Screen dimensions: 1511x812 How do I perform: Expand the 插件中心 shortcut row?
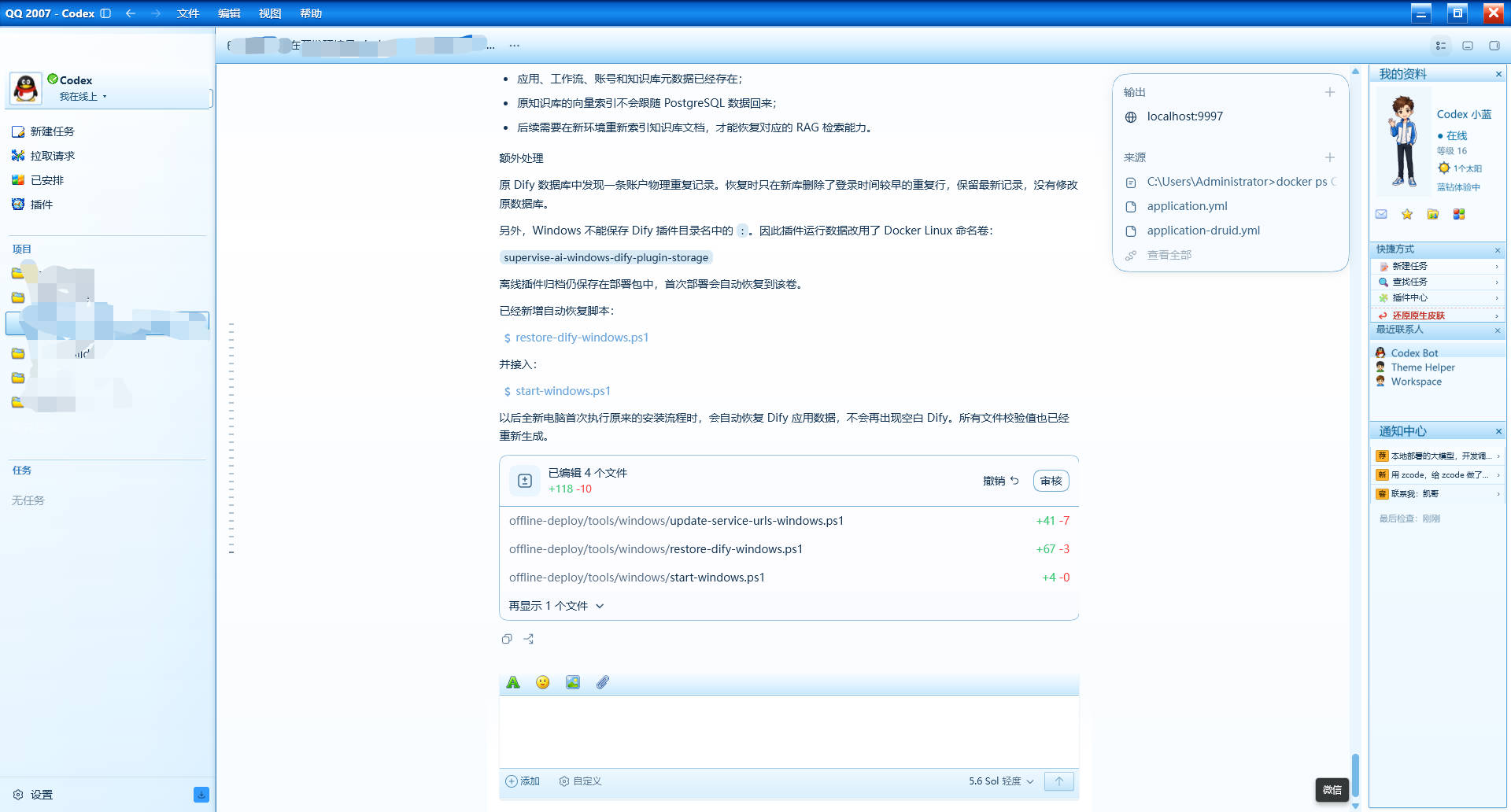[1437, 297]
